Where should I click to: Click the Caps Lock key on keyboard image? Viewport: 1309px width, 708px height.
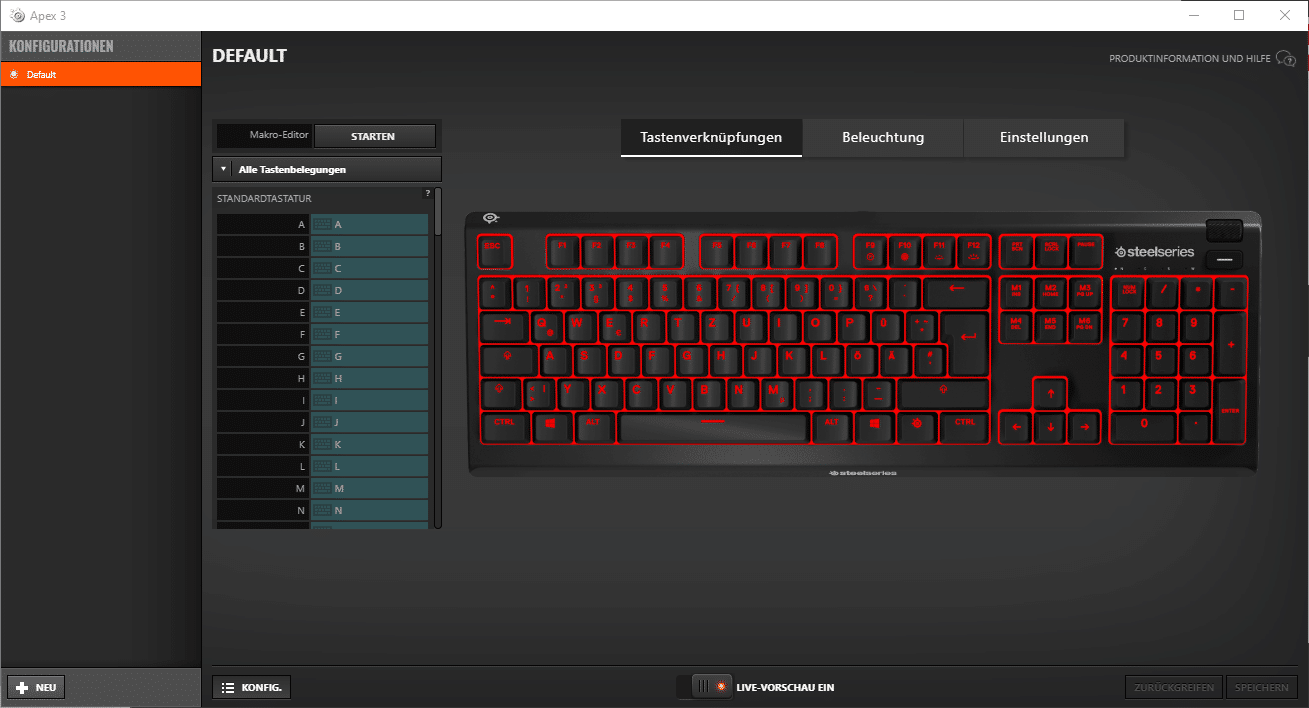[508, 359]
